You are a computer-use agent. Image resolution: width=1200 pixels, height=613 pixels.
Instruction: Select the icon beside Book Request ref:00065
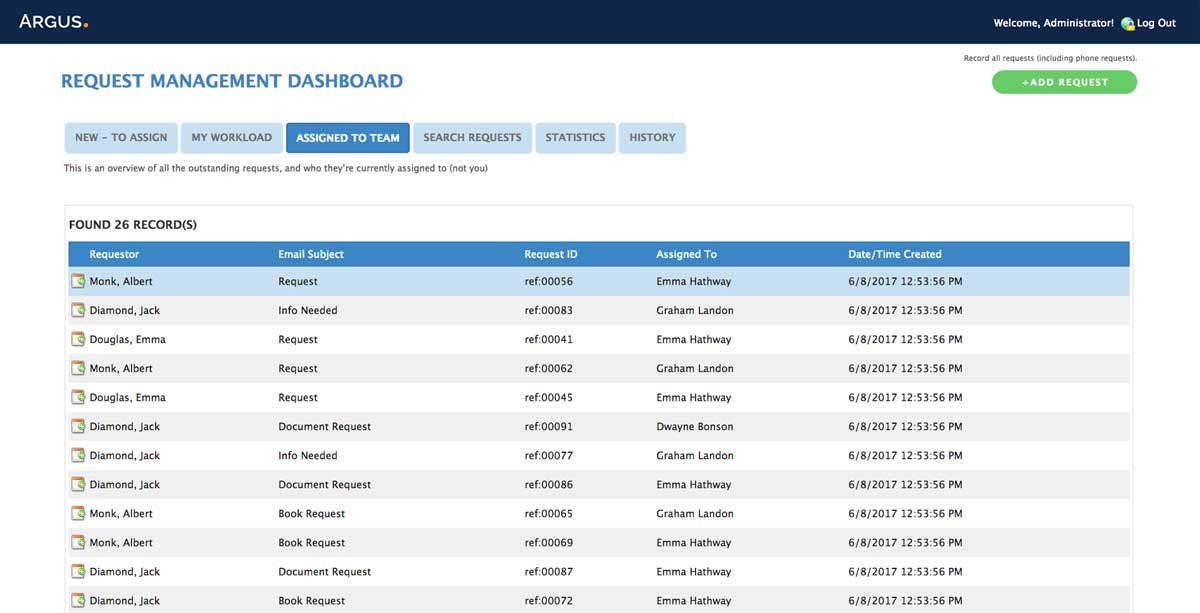tap(78, 513)
